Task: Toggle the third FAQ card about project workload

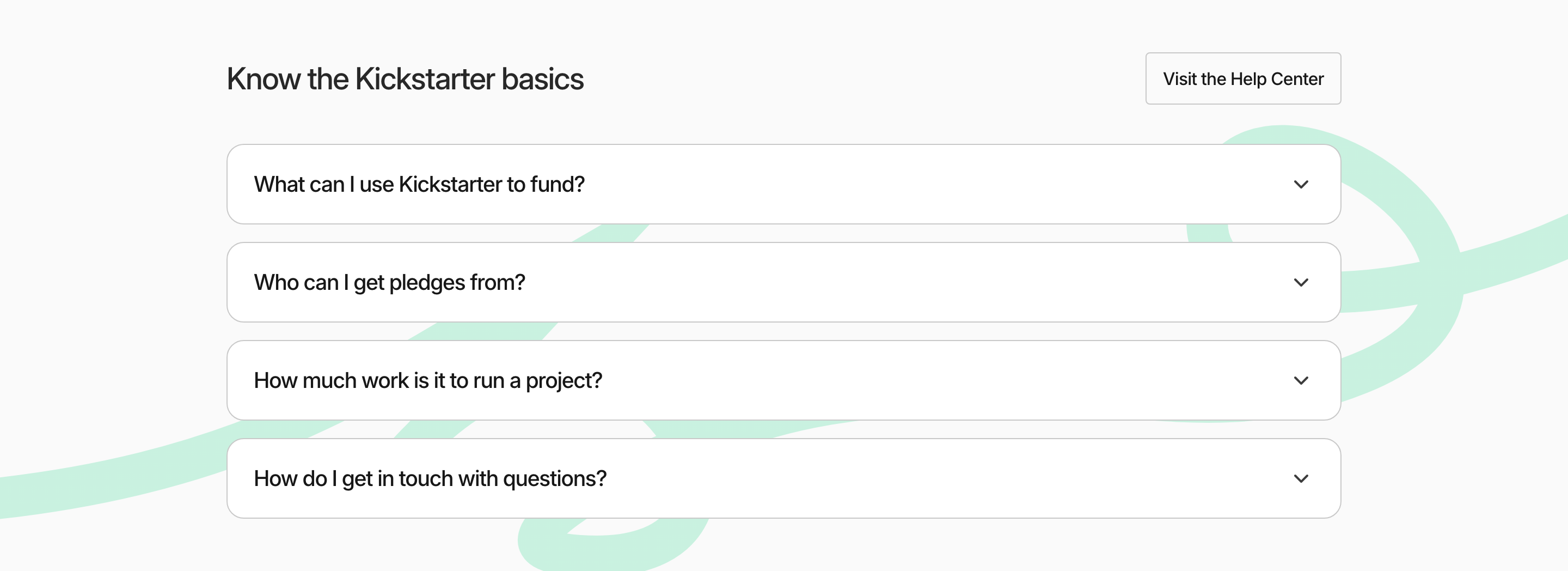Action: pyautogui.click(x=783, y=380)
